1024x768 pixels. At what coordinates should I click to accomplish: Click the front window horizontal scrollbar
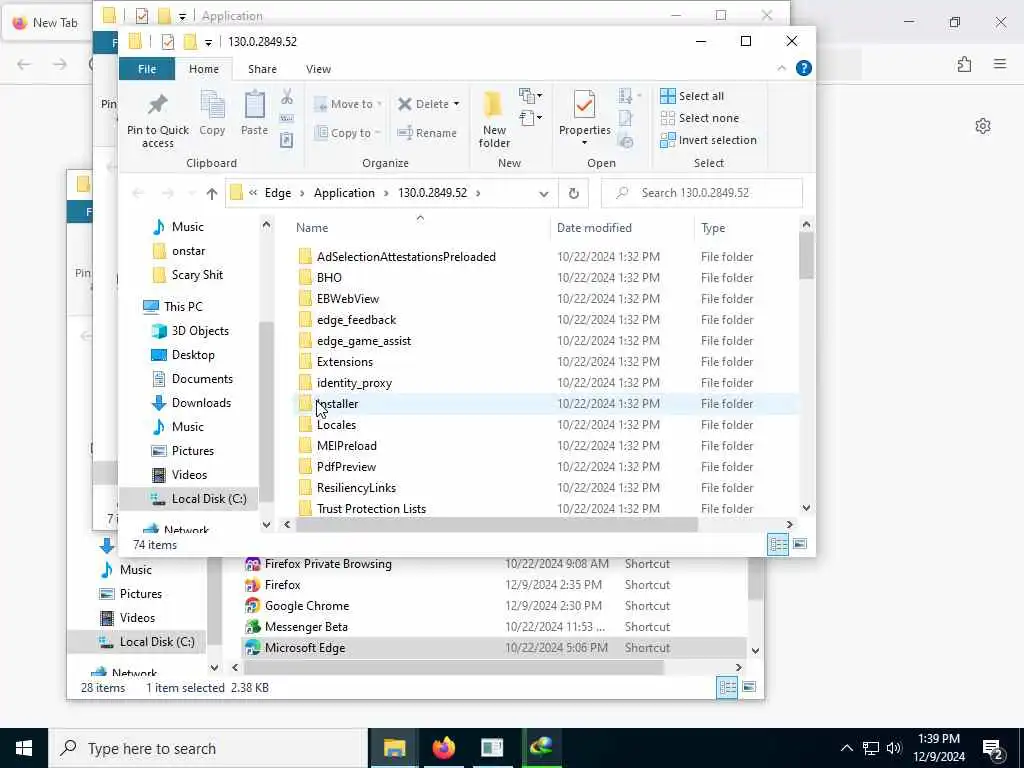click(x=496, y=524)
